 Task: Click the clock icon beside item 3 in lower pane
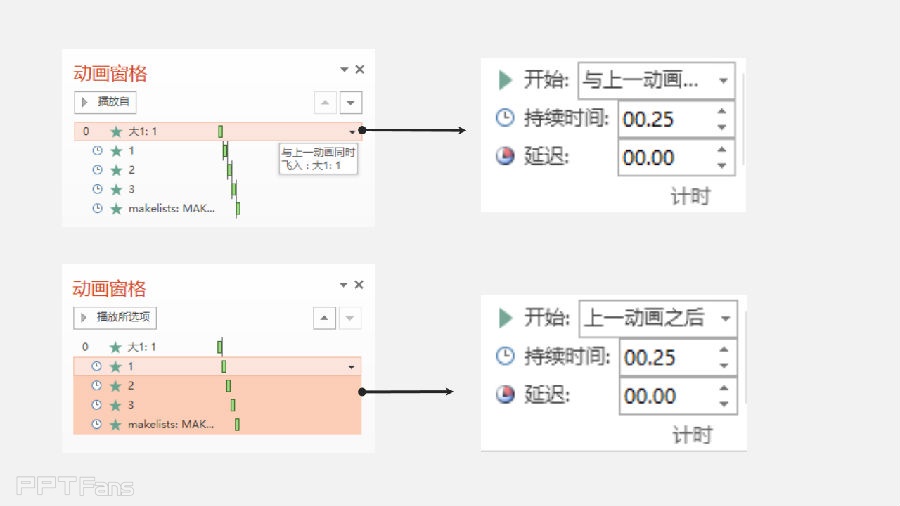point(97,405)
